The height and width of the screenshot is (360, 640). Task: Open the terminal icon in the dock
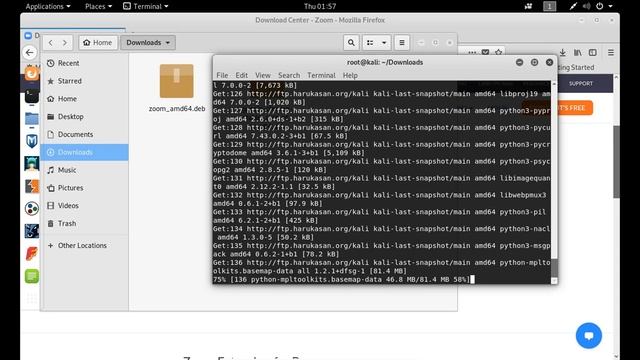(31, 96)
